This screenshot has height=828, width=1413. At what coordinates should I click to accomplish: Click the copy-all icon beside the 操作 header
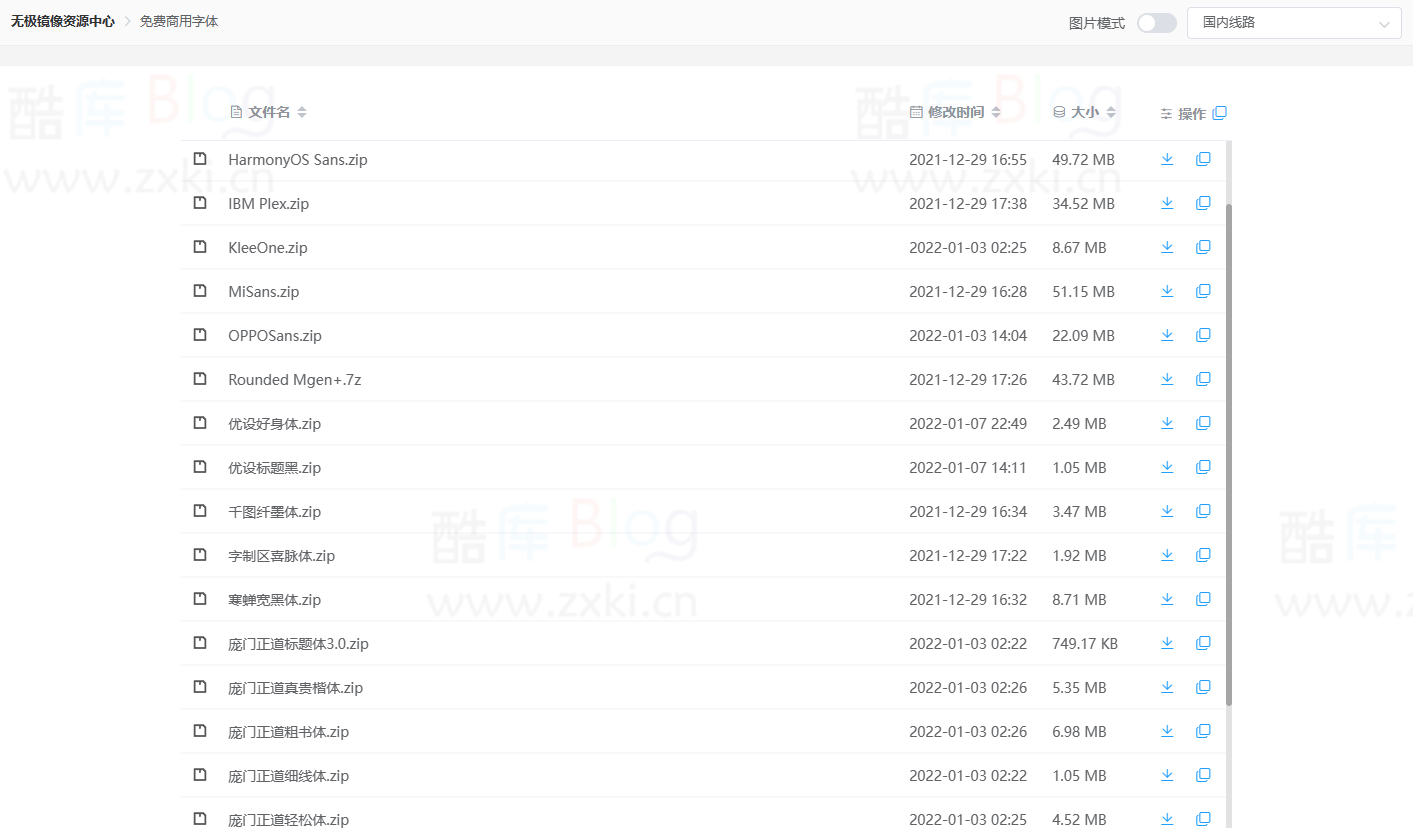(x=1221, y=113)
